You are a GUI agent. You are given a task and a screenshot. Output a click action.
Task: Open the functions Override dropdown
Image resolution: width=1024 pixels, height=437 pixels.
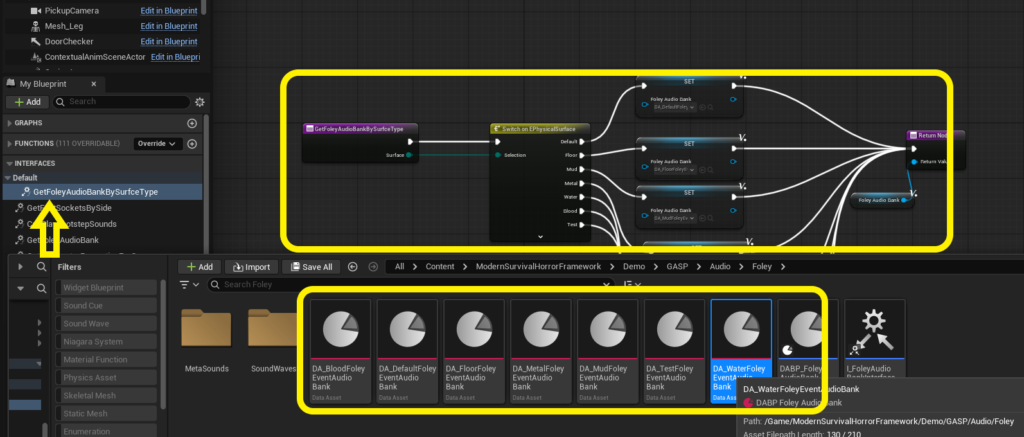(157, 144)
